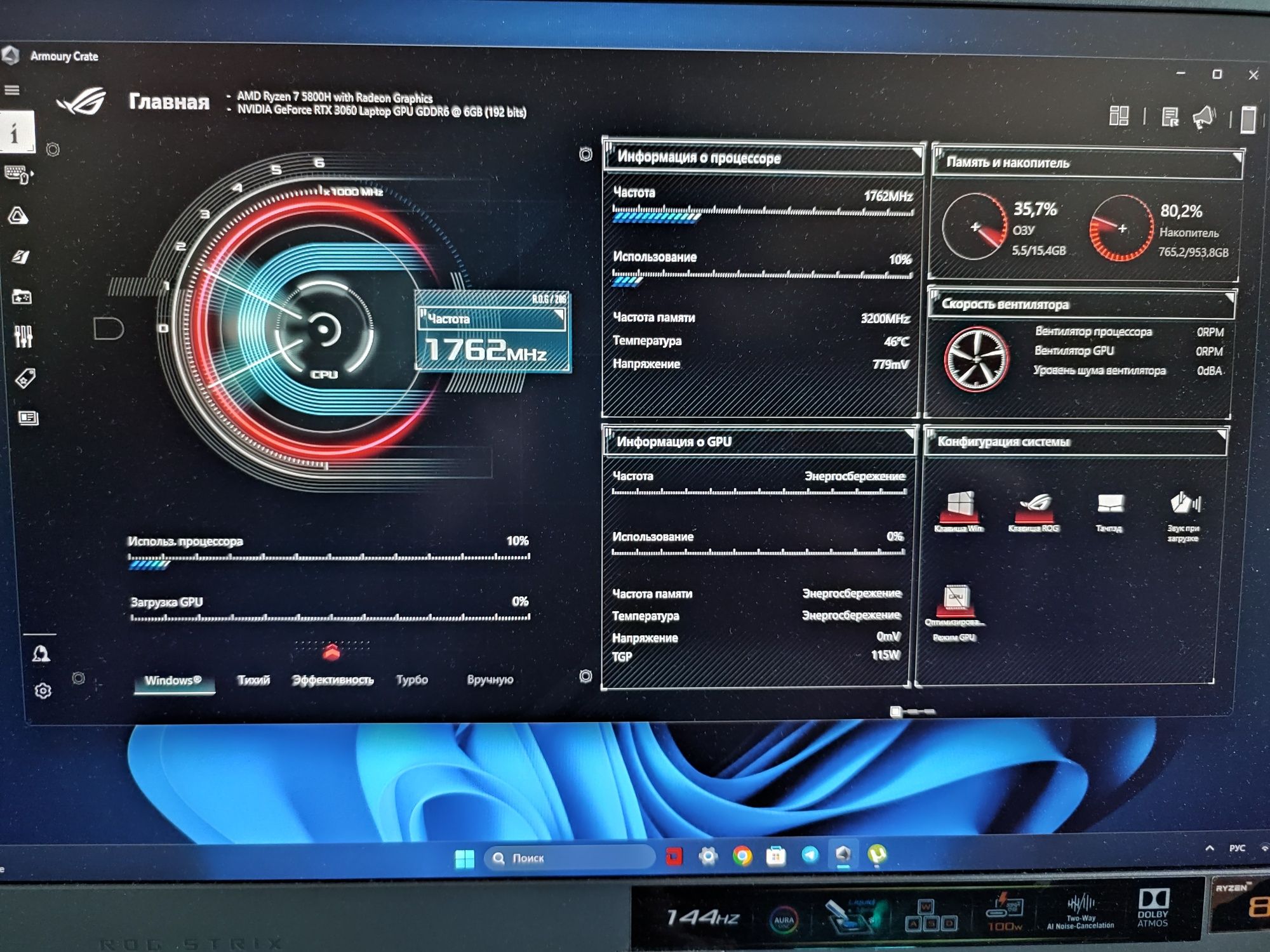The height and width of the screenshot is (952, 1270).
Task: Open Settings gear in sidebar
Action: pos(43,691)
